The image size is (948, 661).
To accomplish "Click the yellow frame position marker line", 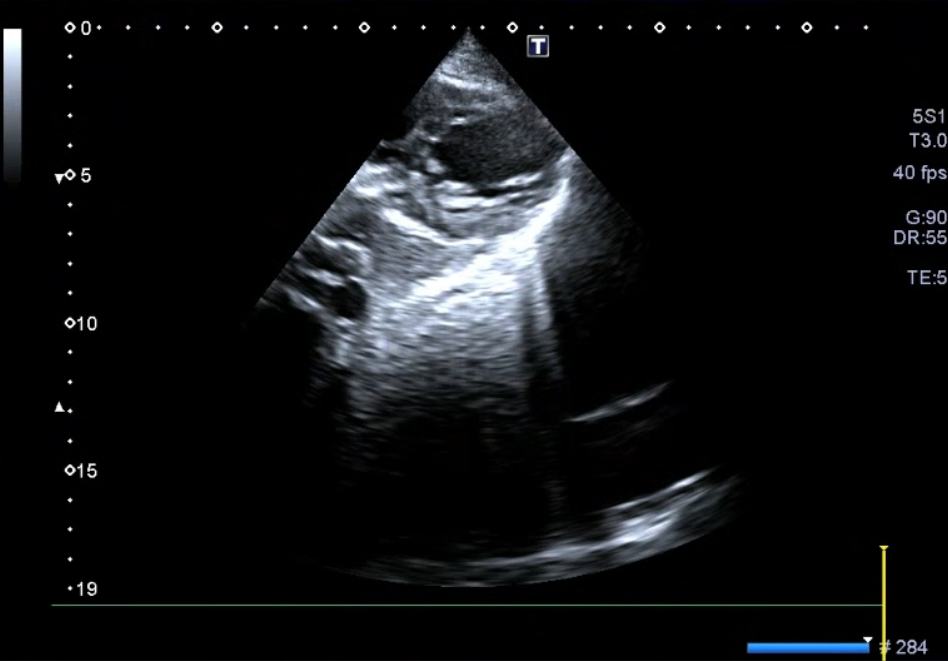I will (x=884, y=602).
